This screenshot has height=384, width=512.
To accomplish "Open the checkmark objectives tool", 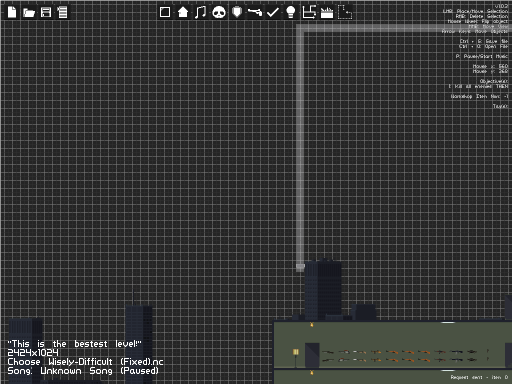I will tap(273, 12).
